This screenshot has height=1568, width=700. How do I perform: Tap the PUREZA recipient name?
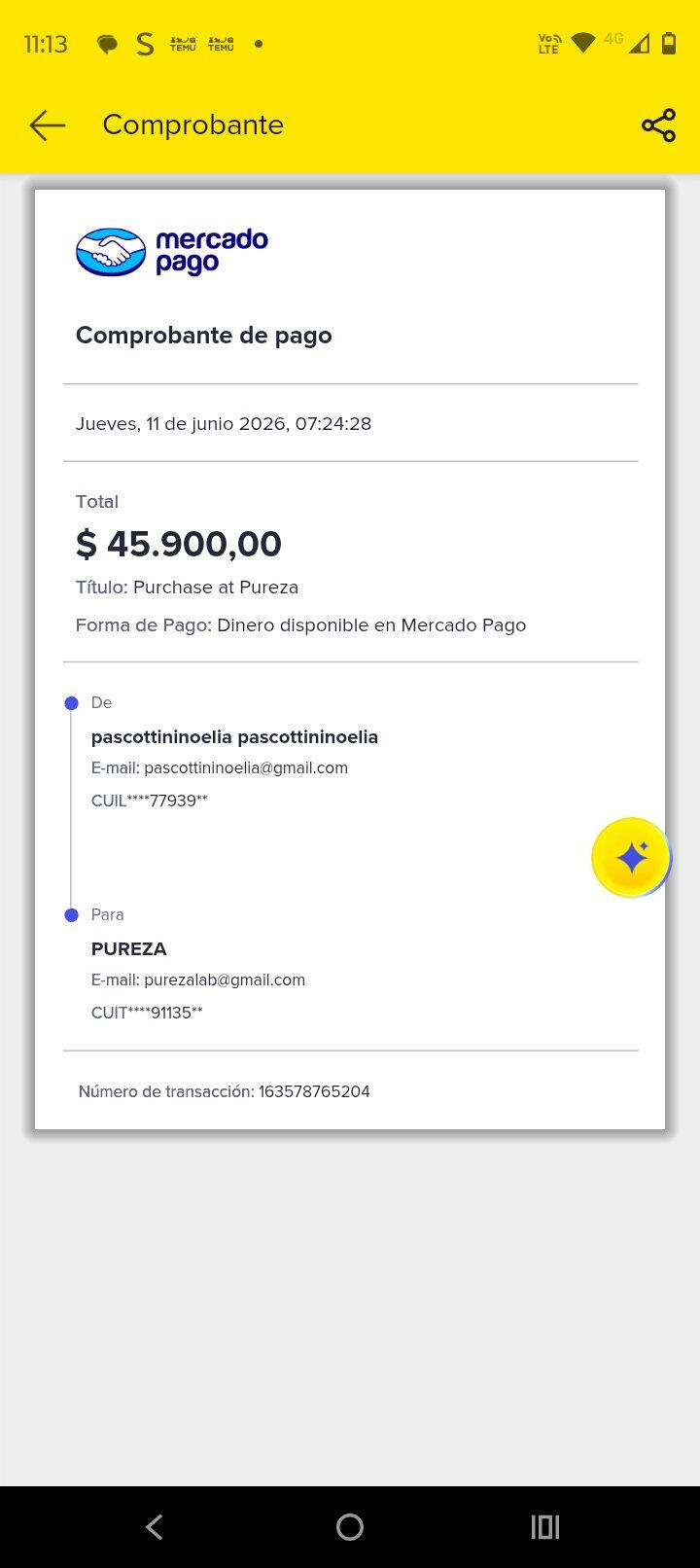click(129, 948)
